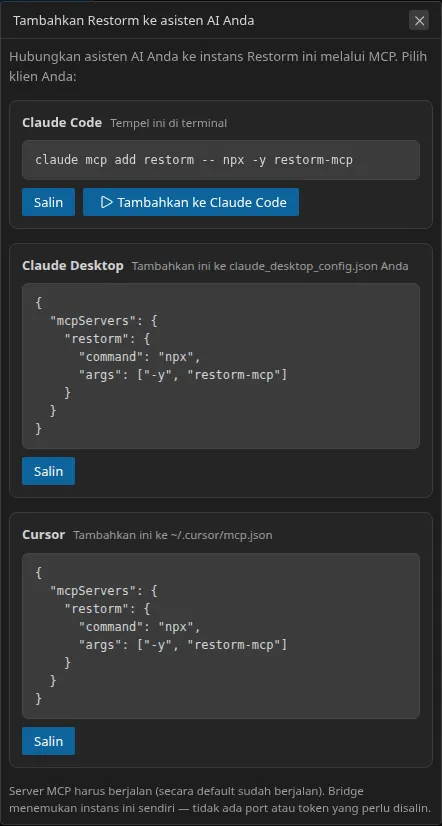
Task: Click the "command": "npx" line in Claude Desktop block
Action: click(x=140, y=357)
